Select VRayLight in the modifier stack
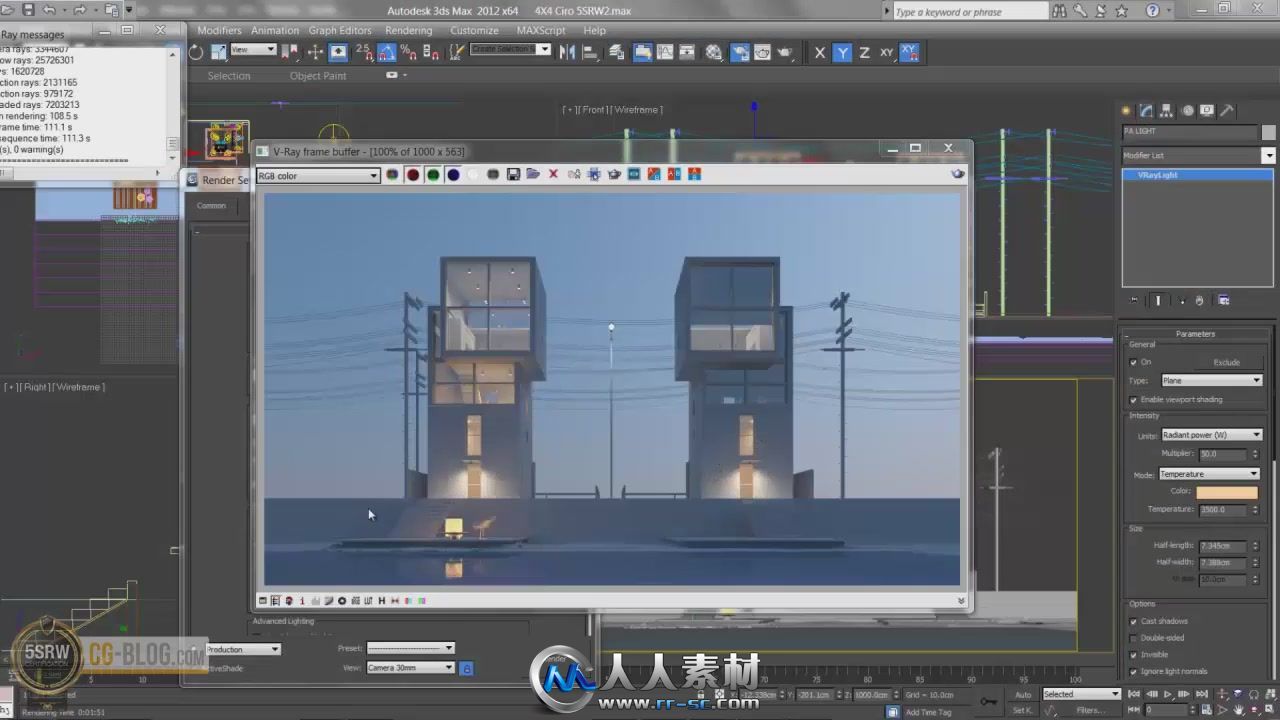The height and width of the screenshot is (720, 1280). pos(1198,175)
